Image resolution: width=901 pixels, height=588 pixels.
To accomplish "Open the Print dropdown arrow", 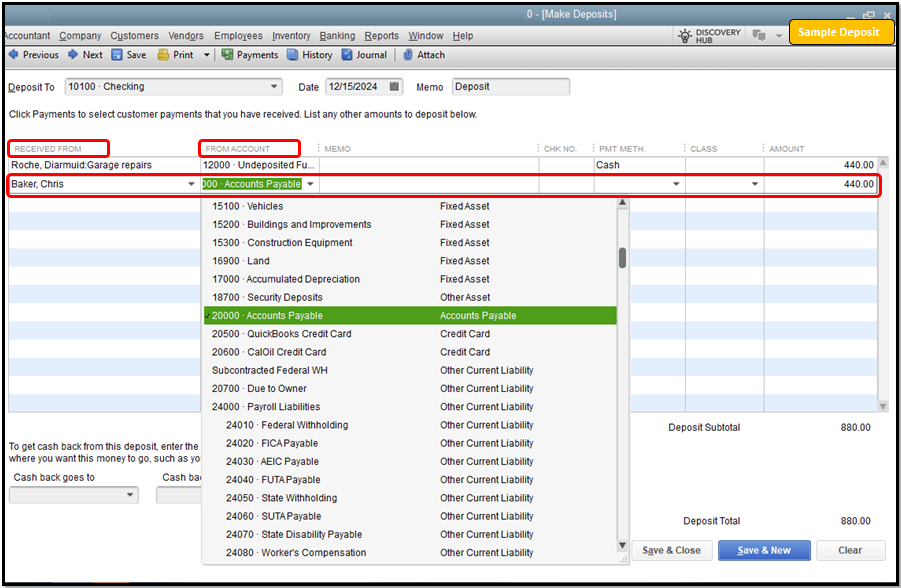I will tap(204, 55).
